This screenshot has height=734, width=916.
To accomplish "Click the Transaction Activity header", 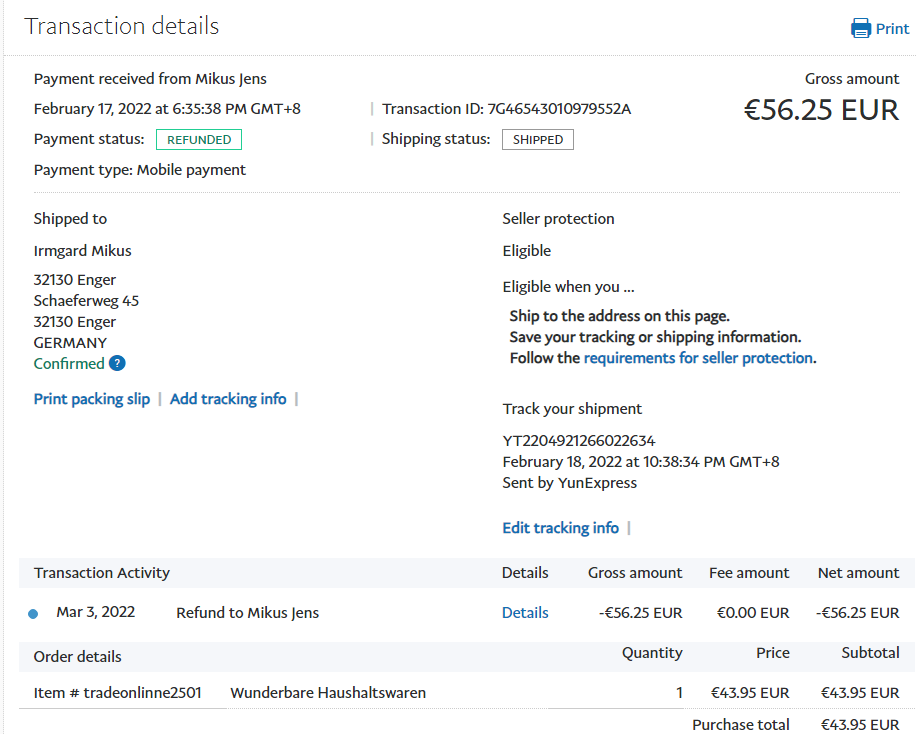I will pyautogui.click(x=102, y=573).
